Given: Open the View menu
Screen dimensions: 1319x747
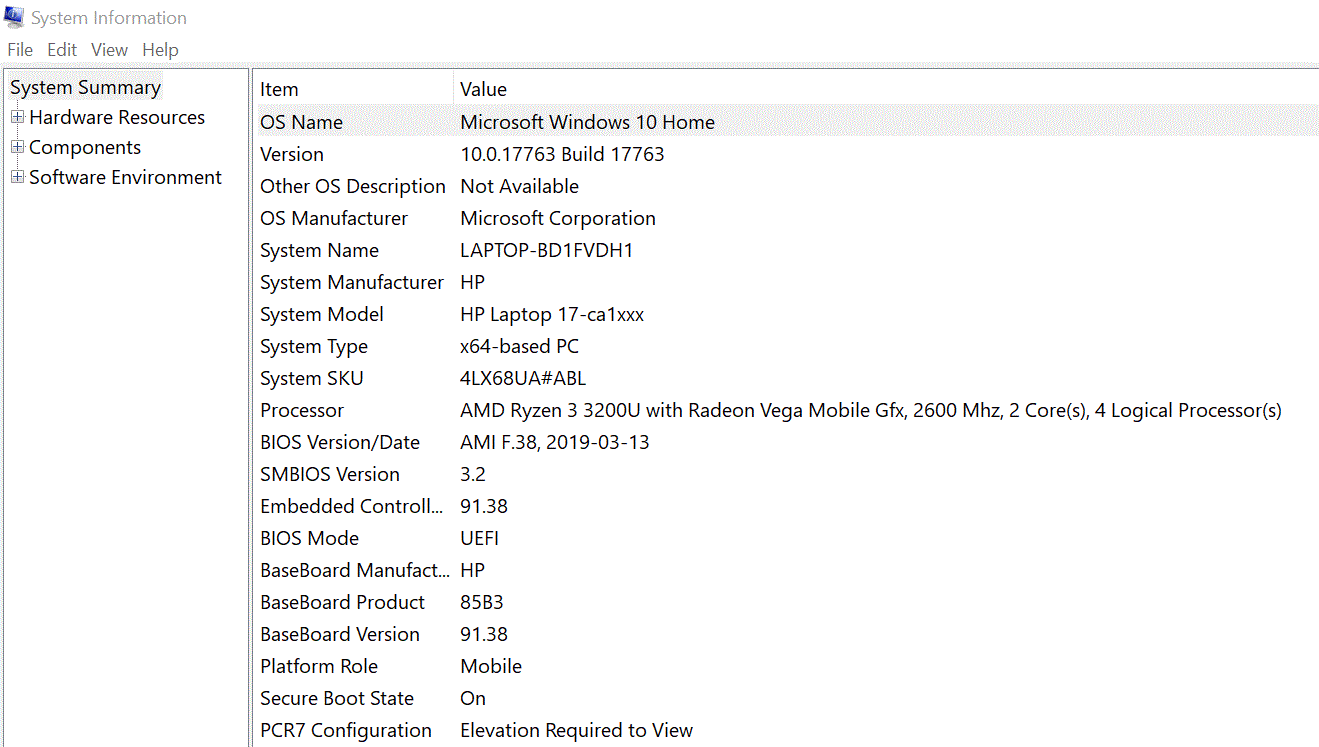Looking at the screenshot, I should coord(109,50).
